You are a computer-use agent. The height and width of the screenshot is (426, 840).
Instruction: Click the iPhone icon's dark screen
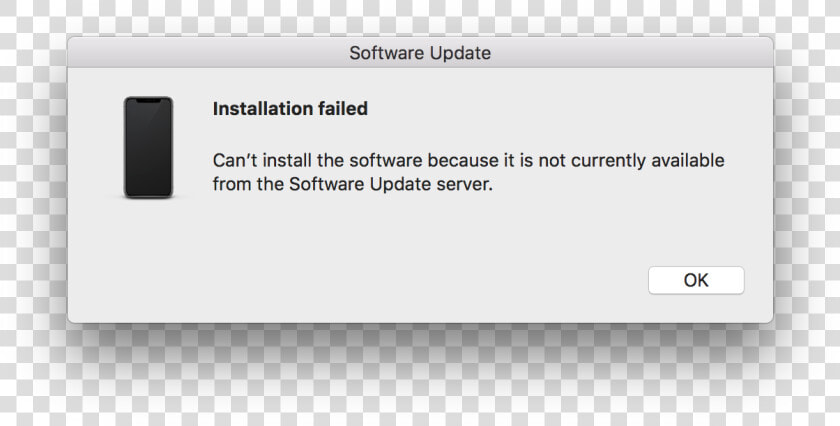point(148,149)
